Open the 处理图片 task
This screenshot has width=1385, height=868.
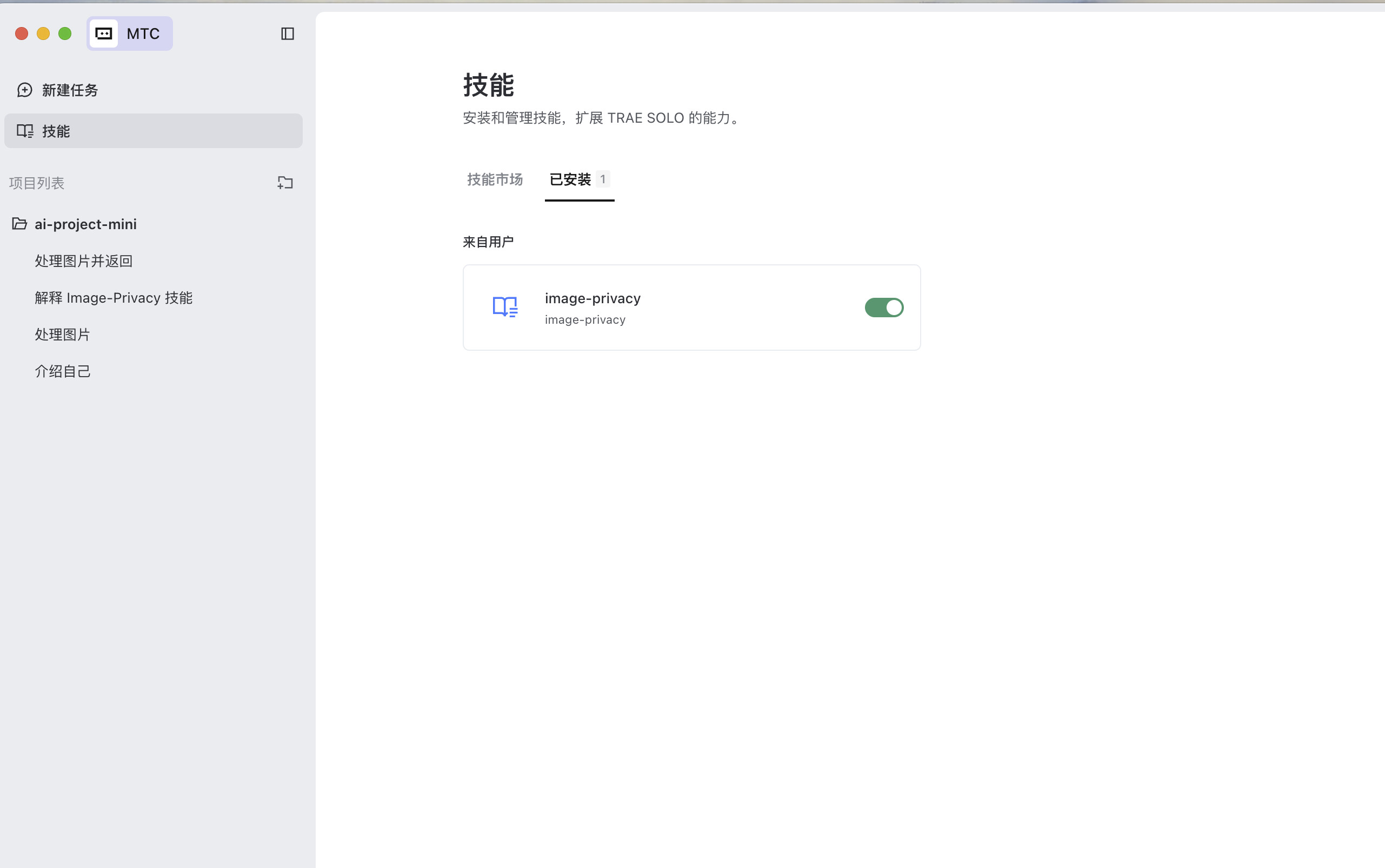click(63, 335)
